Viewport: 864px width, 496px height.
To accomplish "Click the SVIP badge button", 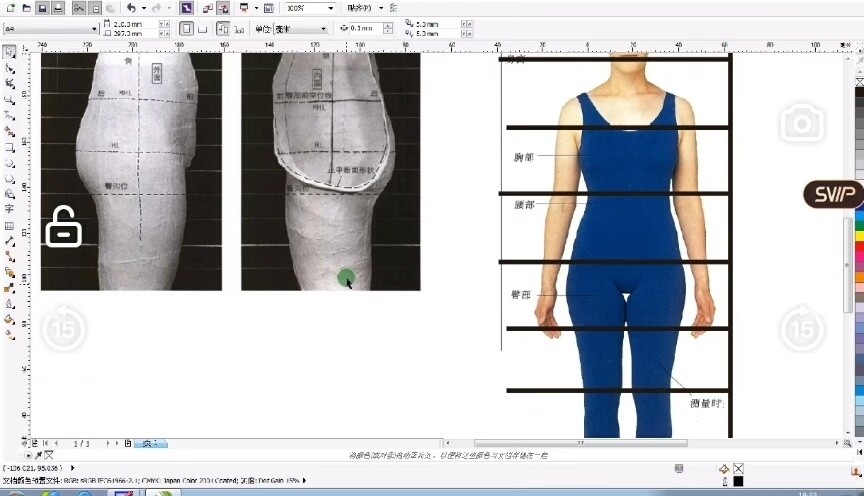I will pos(833,194).
